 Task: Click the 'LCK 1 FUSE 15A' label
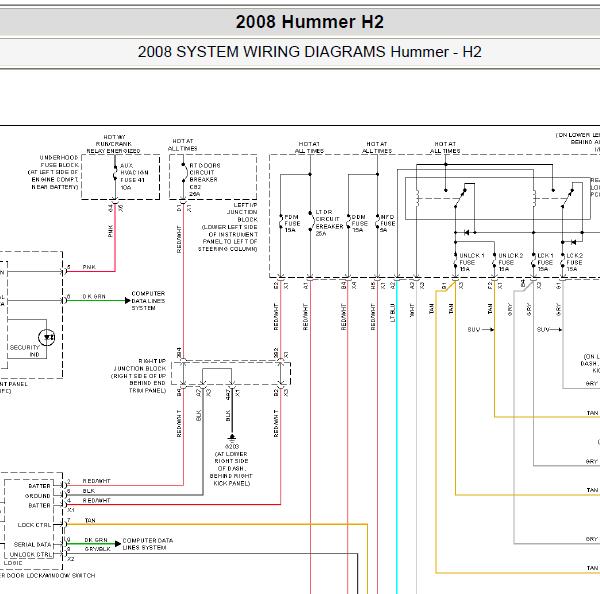[545, 262]
